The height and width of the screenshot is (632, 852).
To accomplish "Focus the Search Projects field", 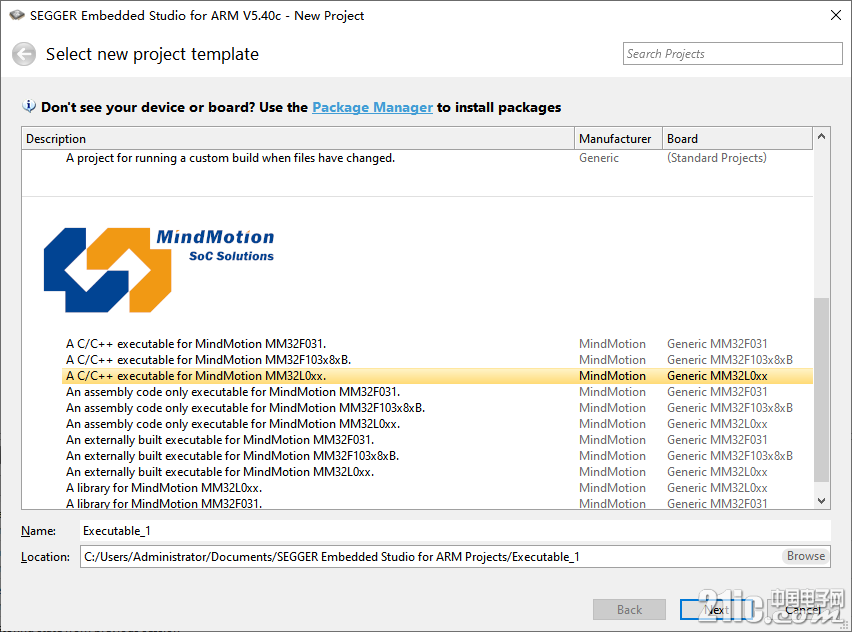I will pos(732,54).
